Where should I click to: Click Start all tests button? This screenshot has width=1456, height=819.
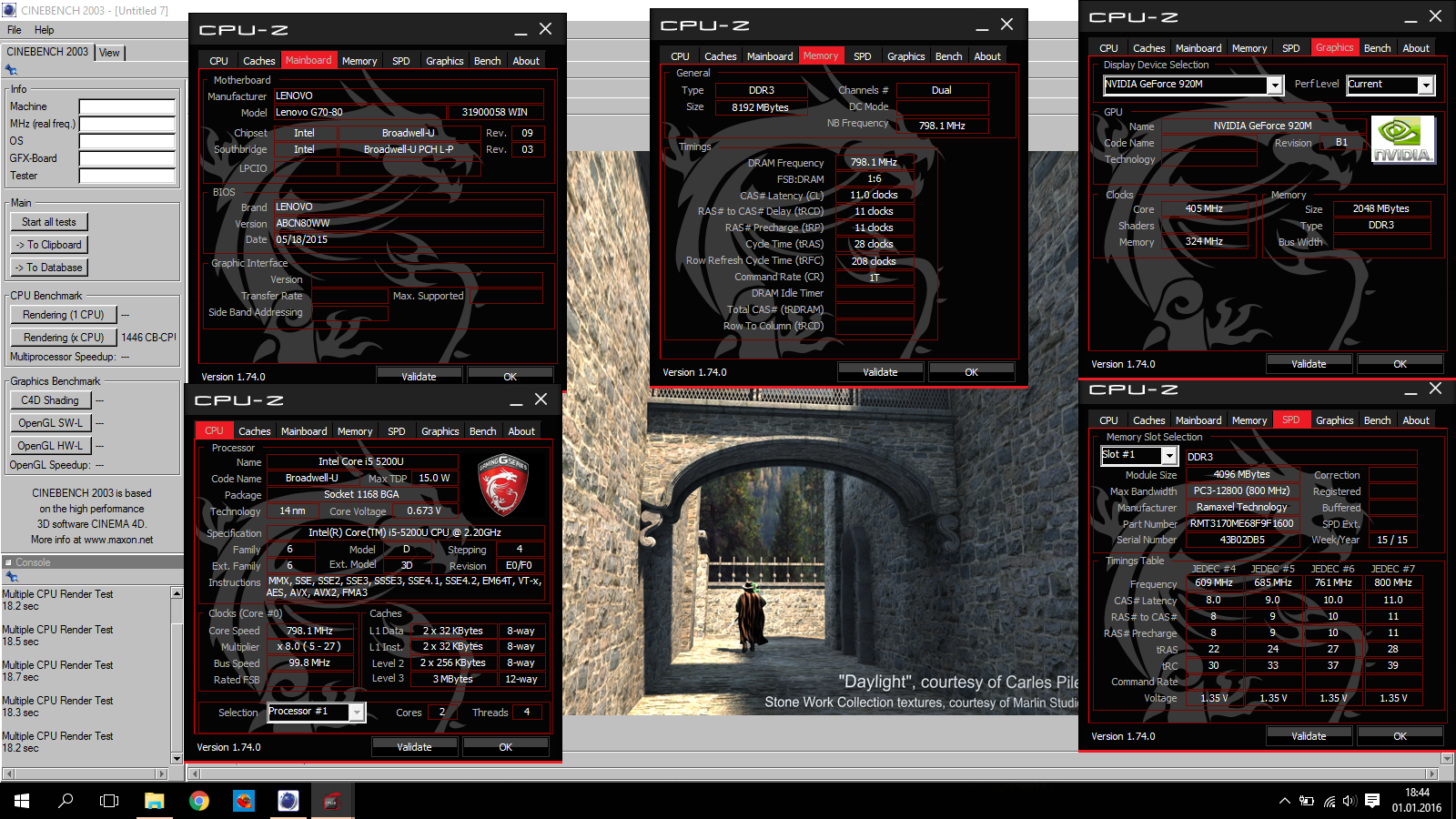[x=49, y=222]
